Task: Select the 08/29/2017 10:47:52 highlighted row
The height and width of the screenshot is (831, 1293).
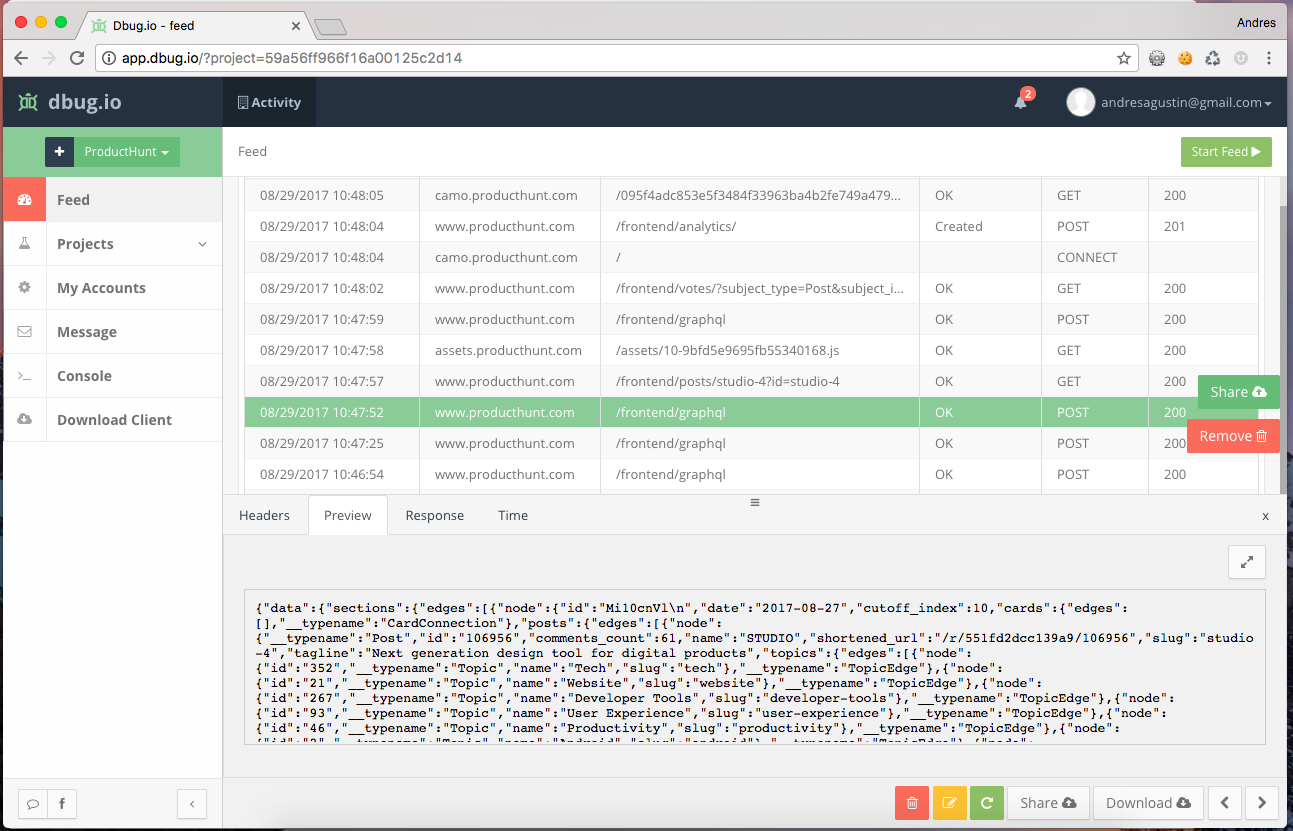Action: (751, 412)
